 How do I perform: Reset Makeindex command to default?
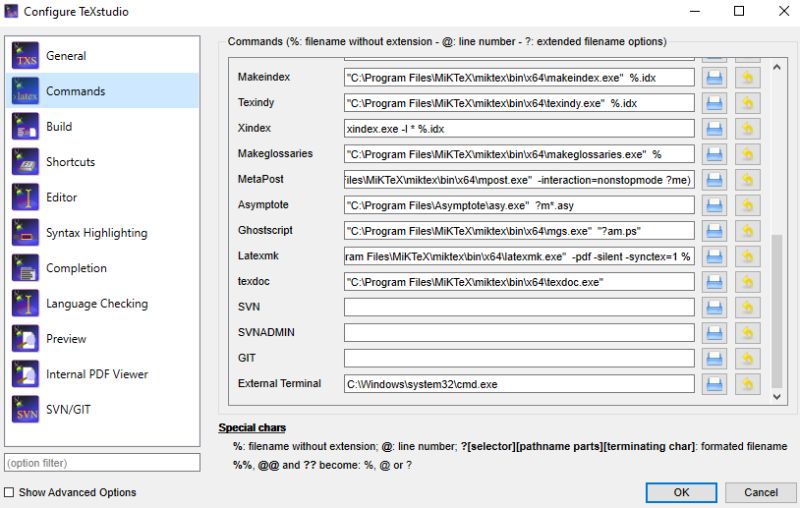[747, 78]
